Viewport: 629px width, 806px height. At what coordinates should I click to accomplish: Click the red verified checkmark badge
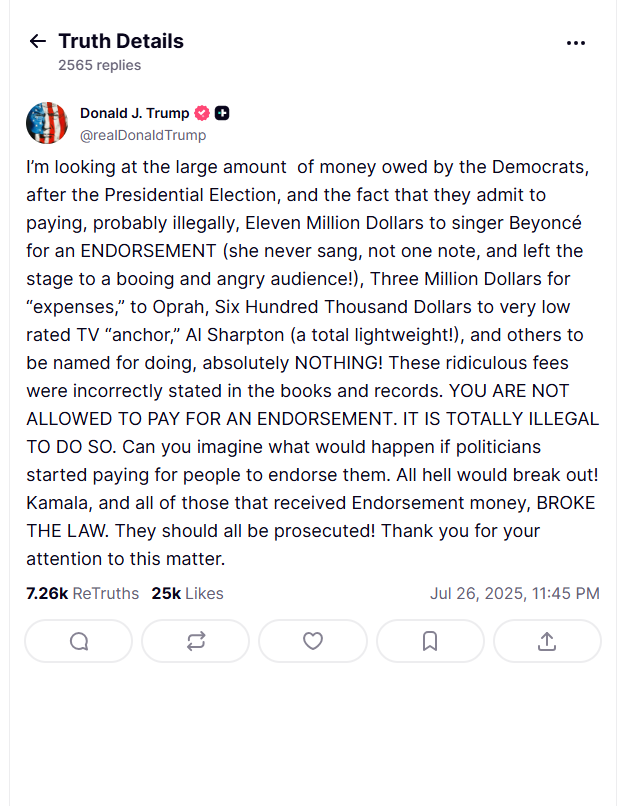coord(201,113)
